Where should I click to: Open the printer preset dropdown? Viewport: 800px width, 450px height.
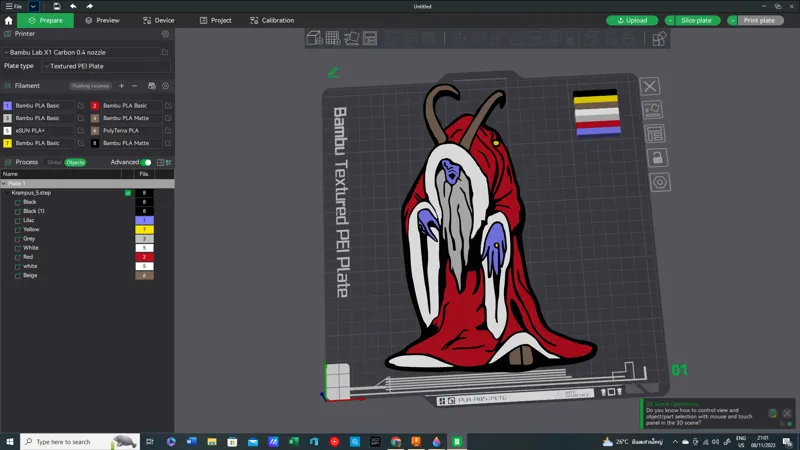pyautogui.click(x=81, y=52)
